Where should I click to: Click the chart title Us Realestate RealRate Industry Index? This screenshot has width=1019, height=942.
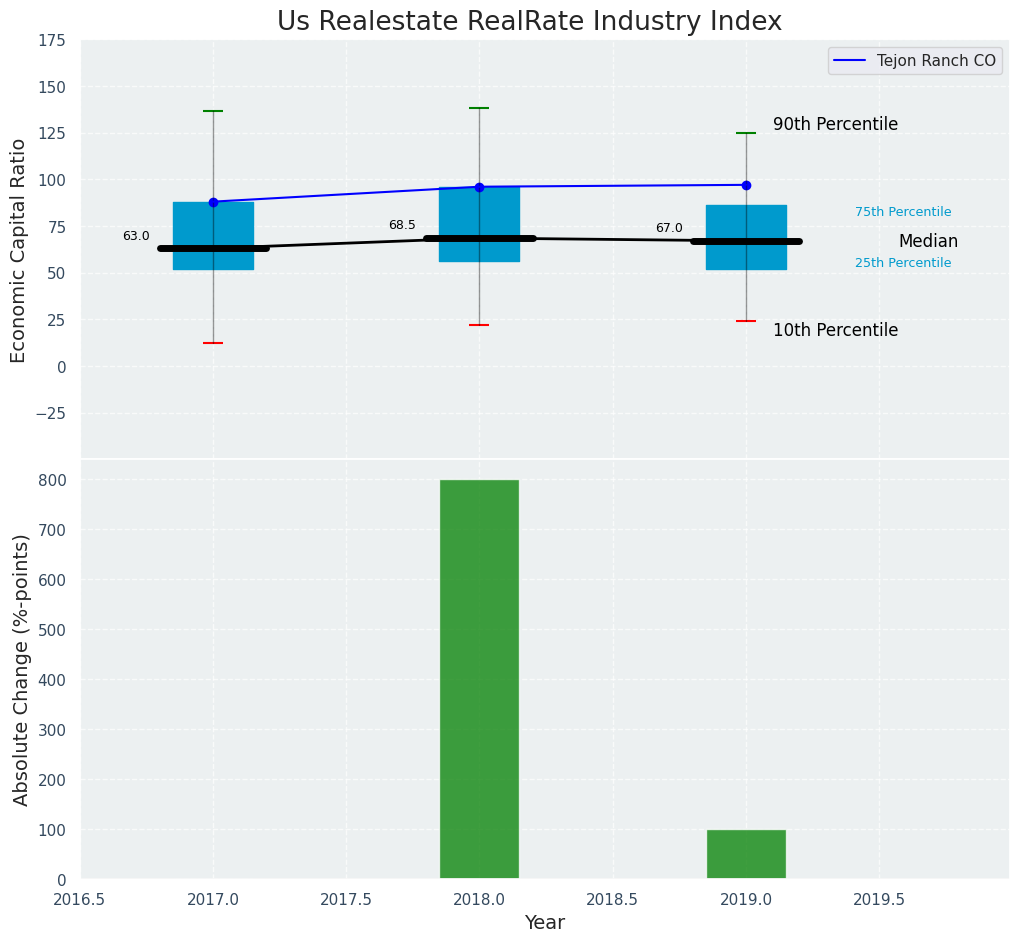[529, 21]
